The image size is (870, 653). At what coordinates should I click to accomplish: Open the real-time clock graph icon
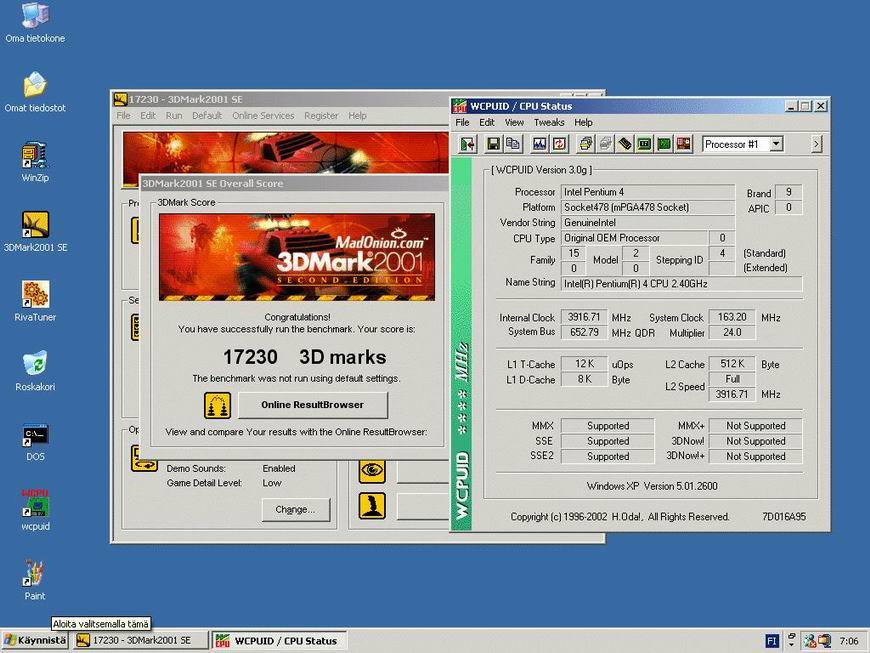tap(539, 144)
